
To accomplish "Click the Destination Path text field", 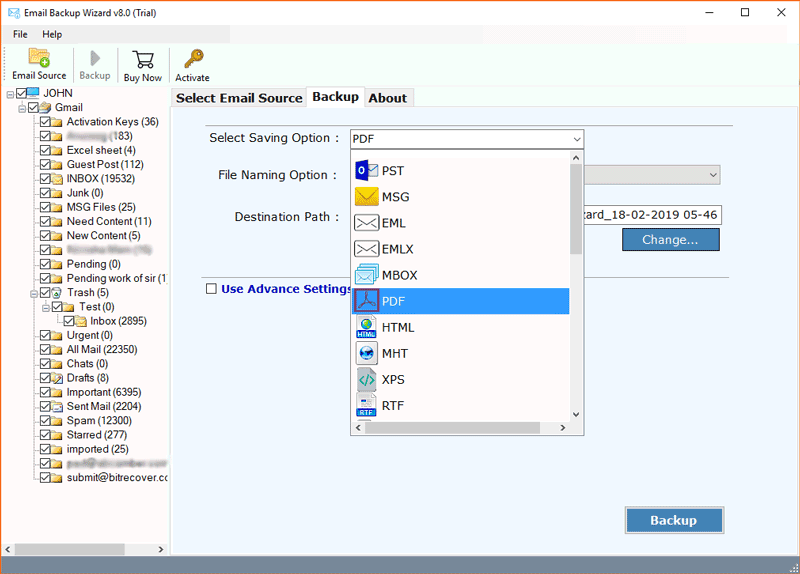I will 652,215.
